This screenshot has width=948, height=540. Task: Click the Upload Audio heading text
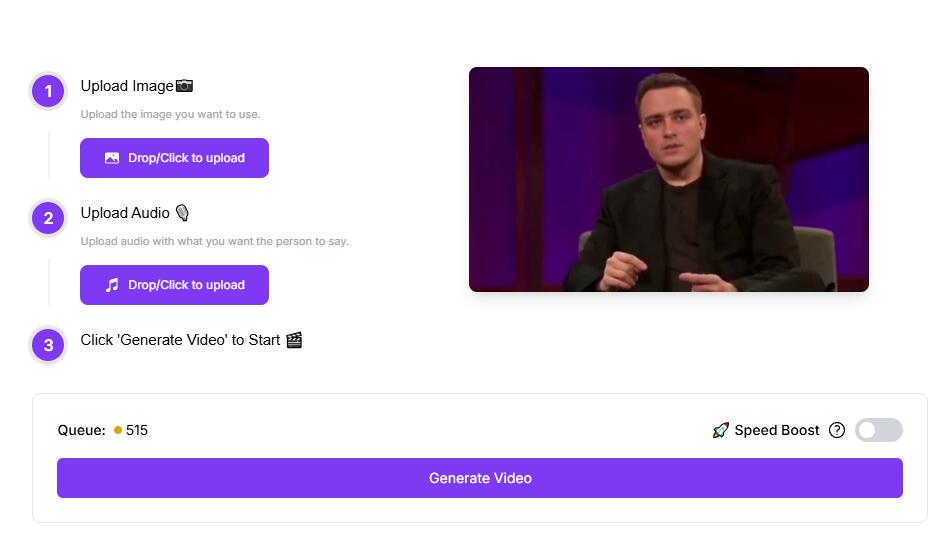point(125,213)
